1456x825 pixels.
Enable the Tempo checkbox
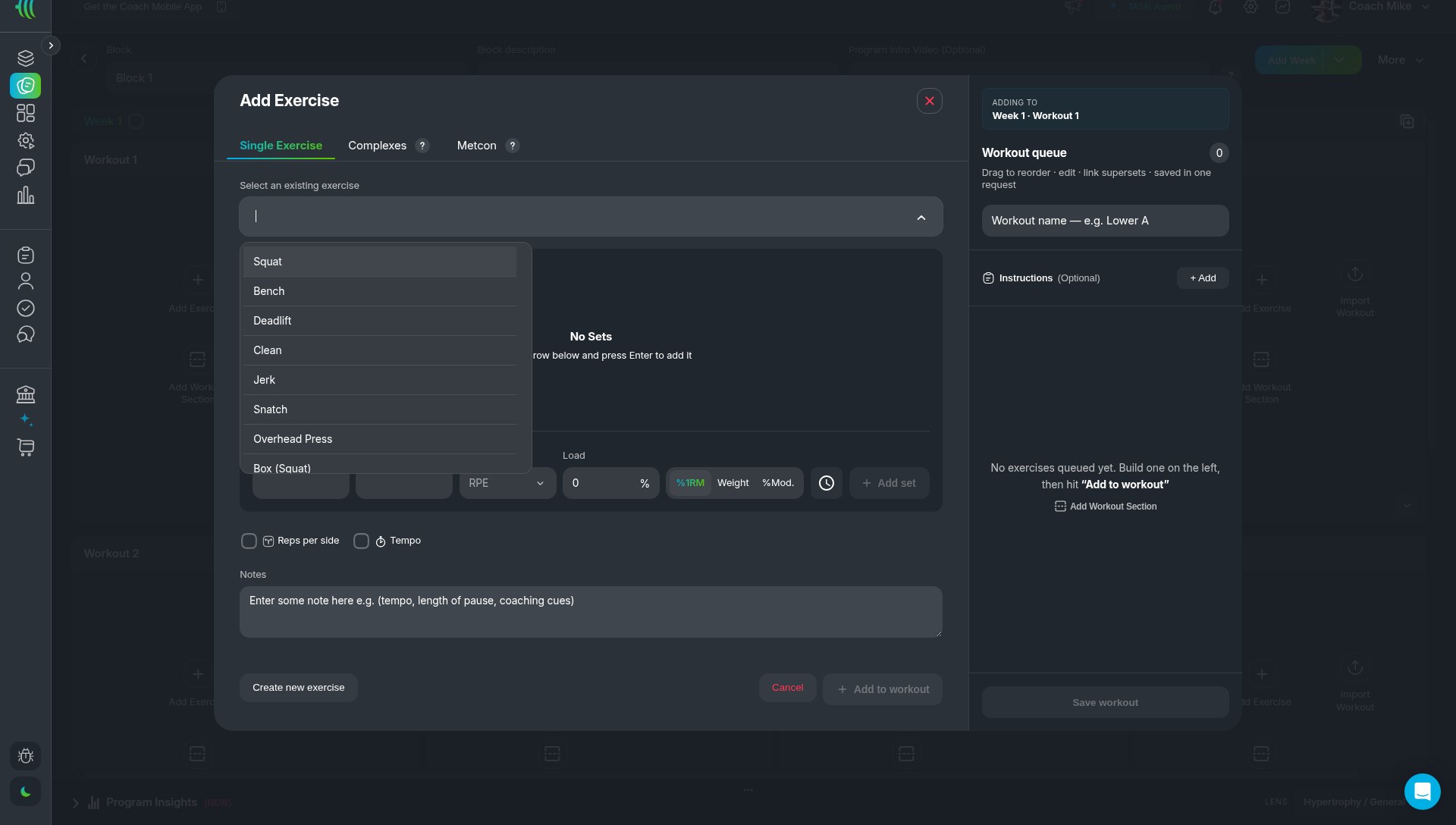361,541
